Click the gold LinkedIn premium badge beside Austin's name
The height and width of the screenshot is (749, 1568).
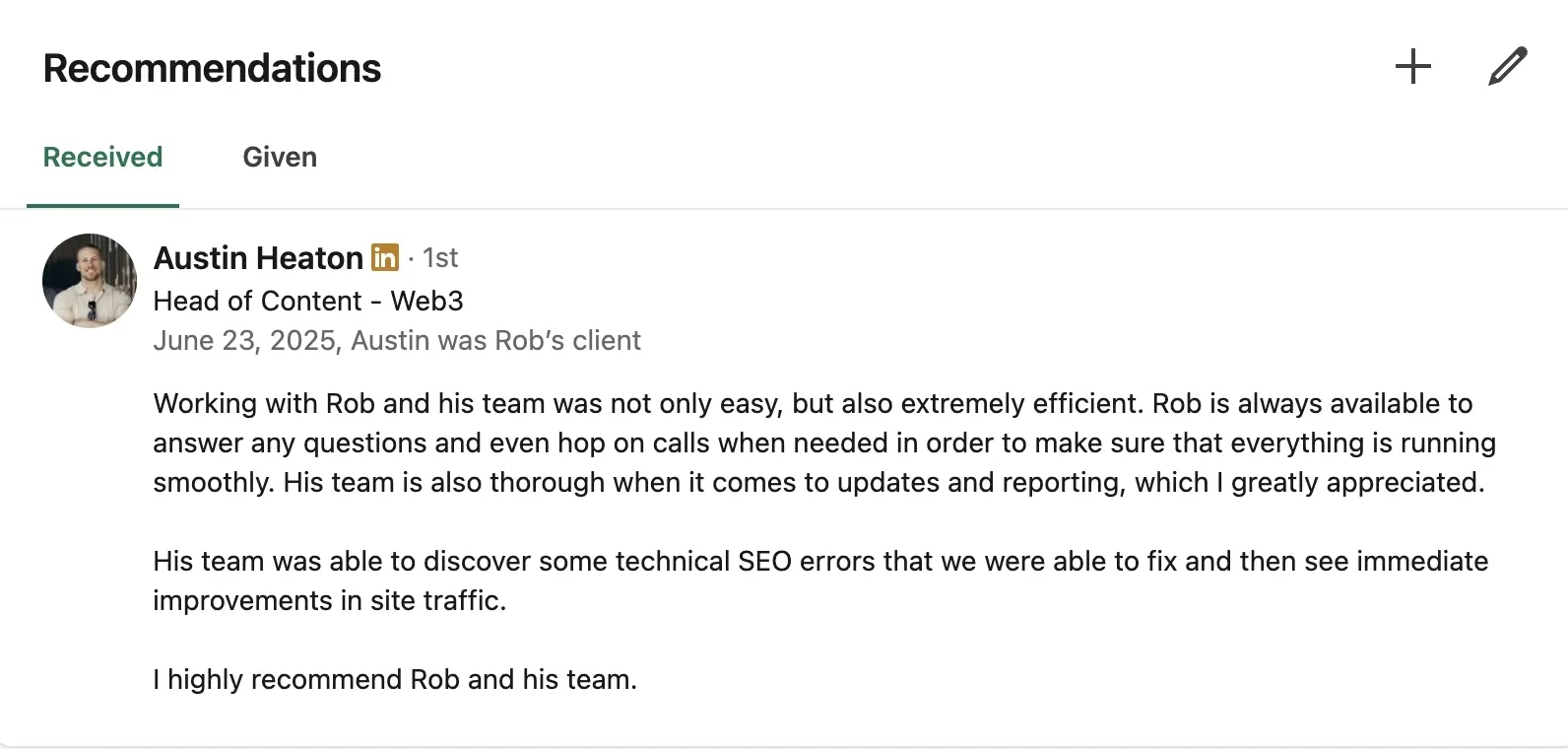tap(384, 257)
